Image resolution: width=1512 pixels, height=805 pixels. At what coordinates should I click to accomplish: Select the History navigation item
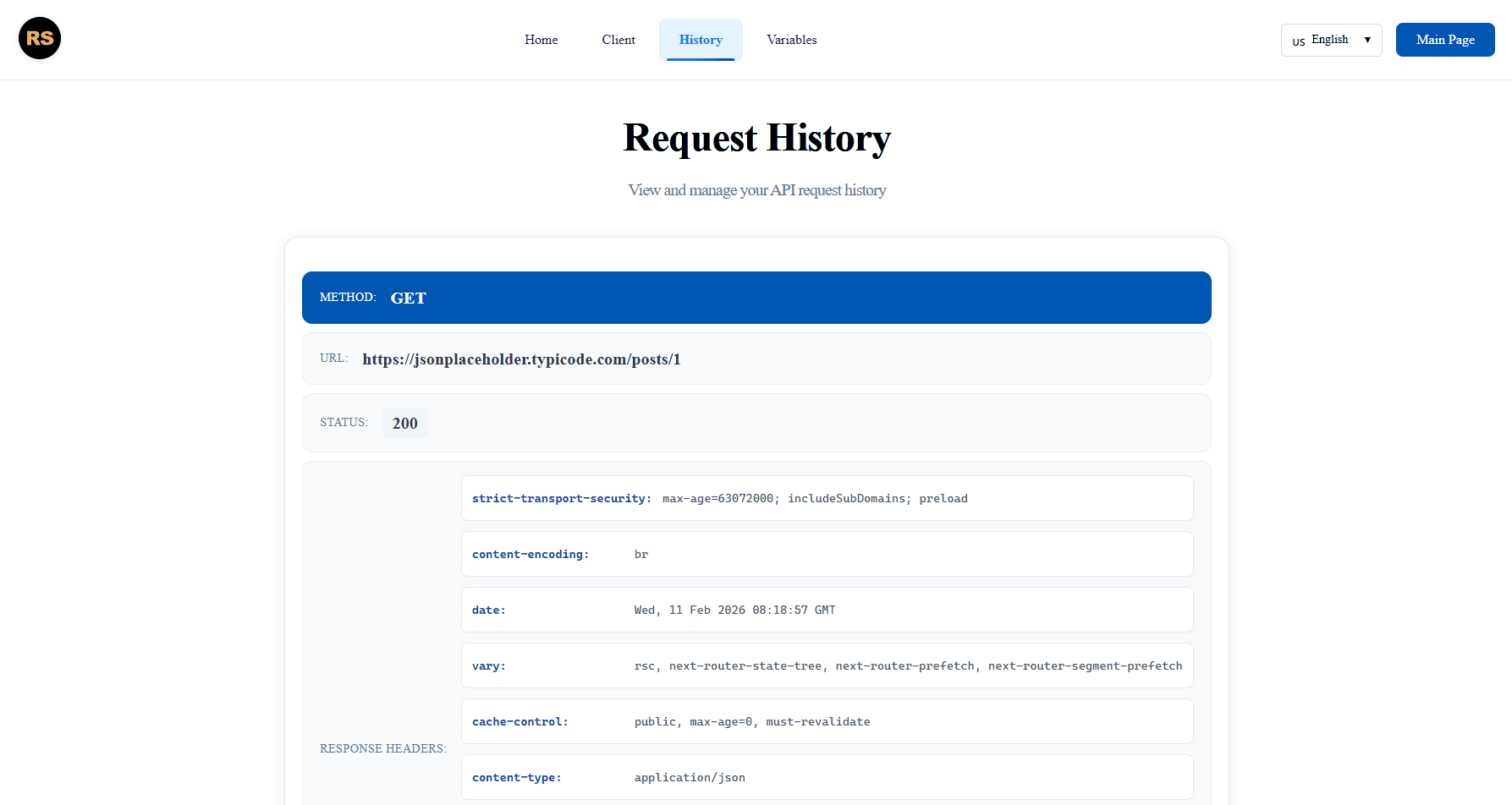click(x=701, y=40)
